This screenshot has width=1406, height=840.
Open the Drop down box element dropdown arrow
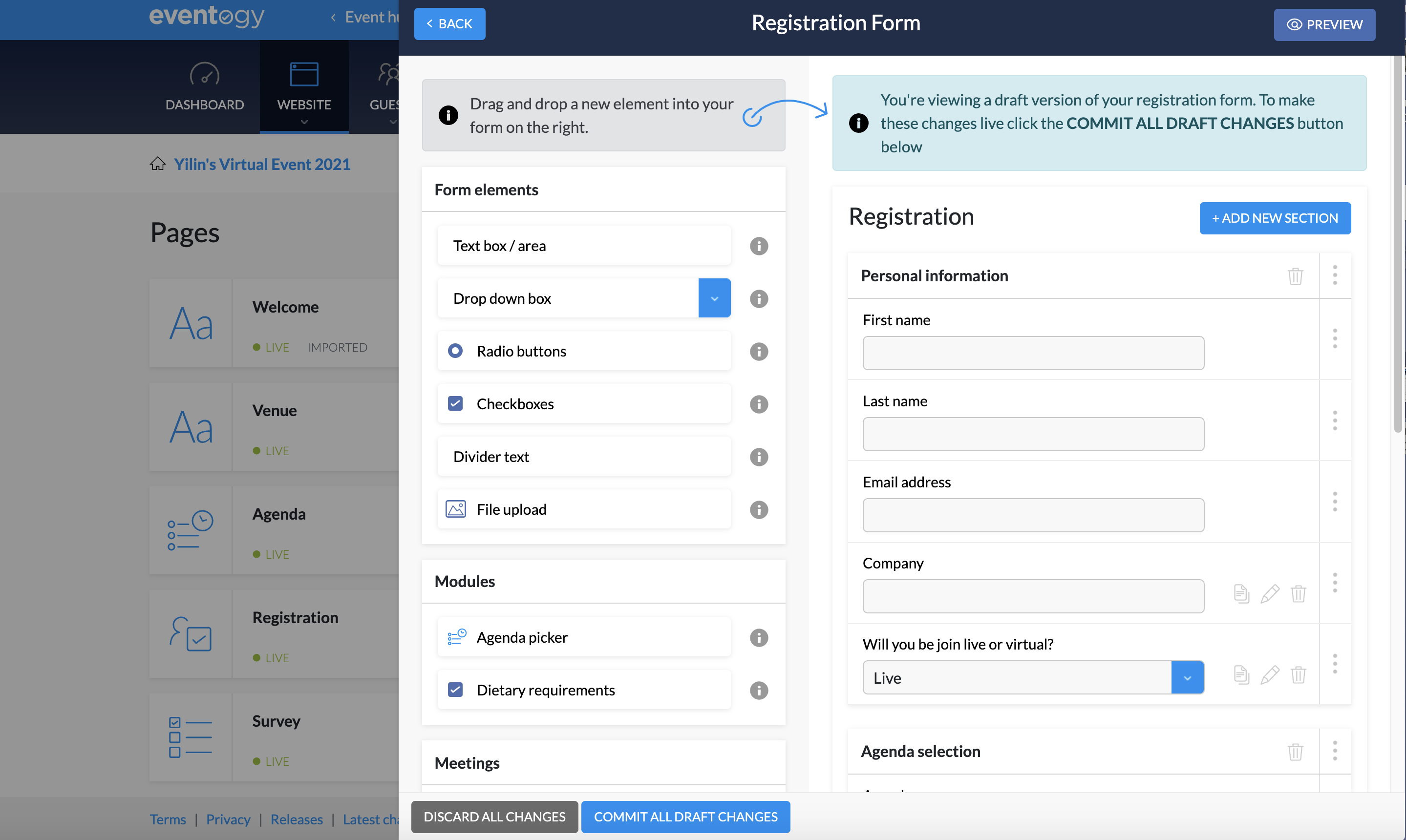point(714,298)
